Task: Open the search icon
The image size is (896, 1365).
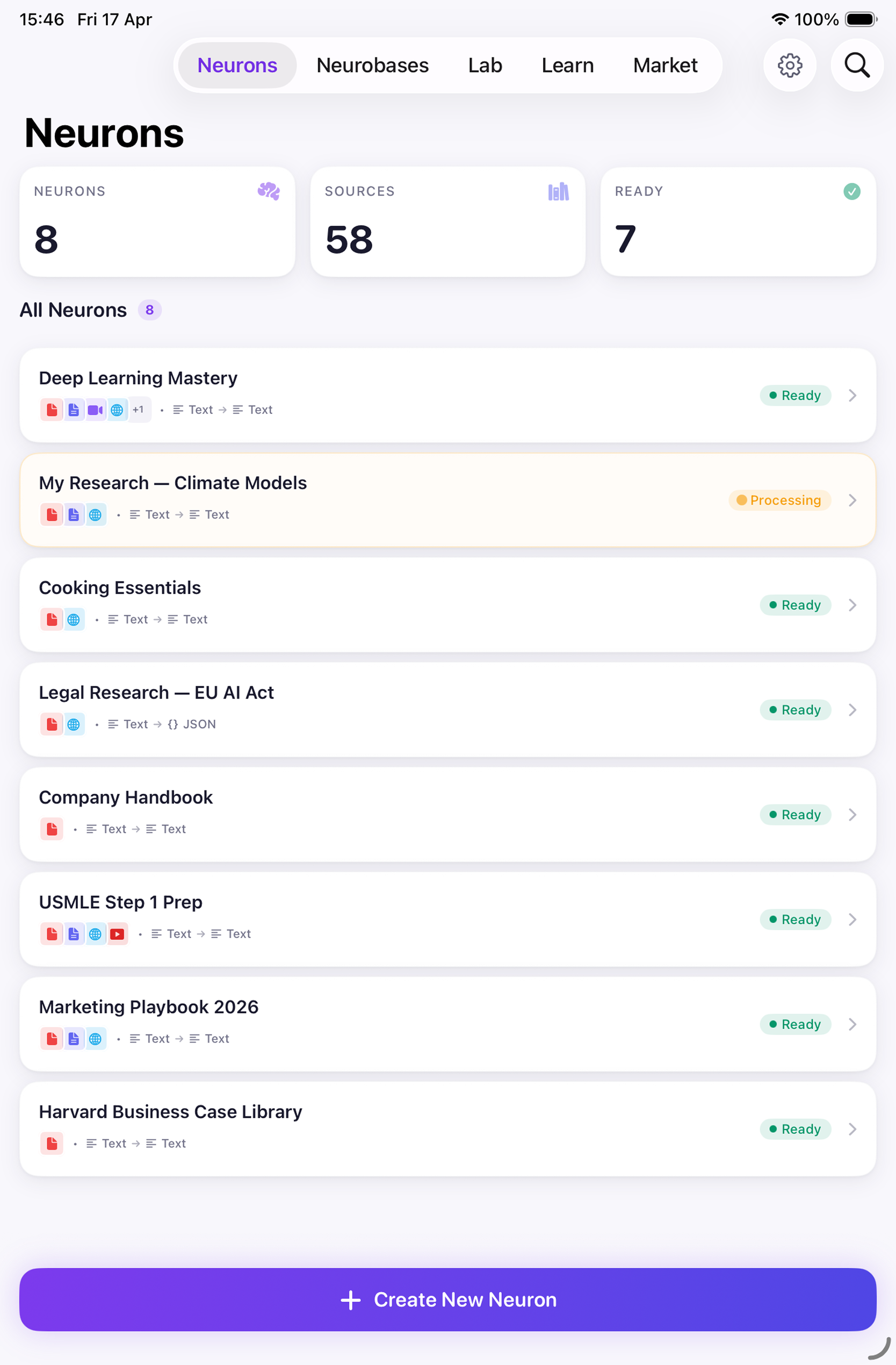Action: [856, 65]
